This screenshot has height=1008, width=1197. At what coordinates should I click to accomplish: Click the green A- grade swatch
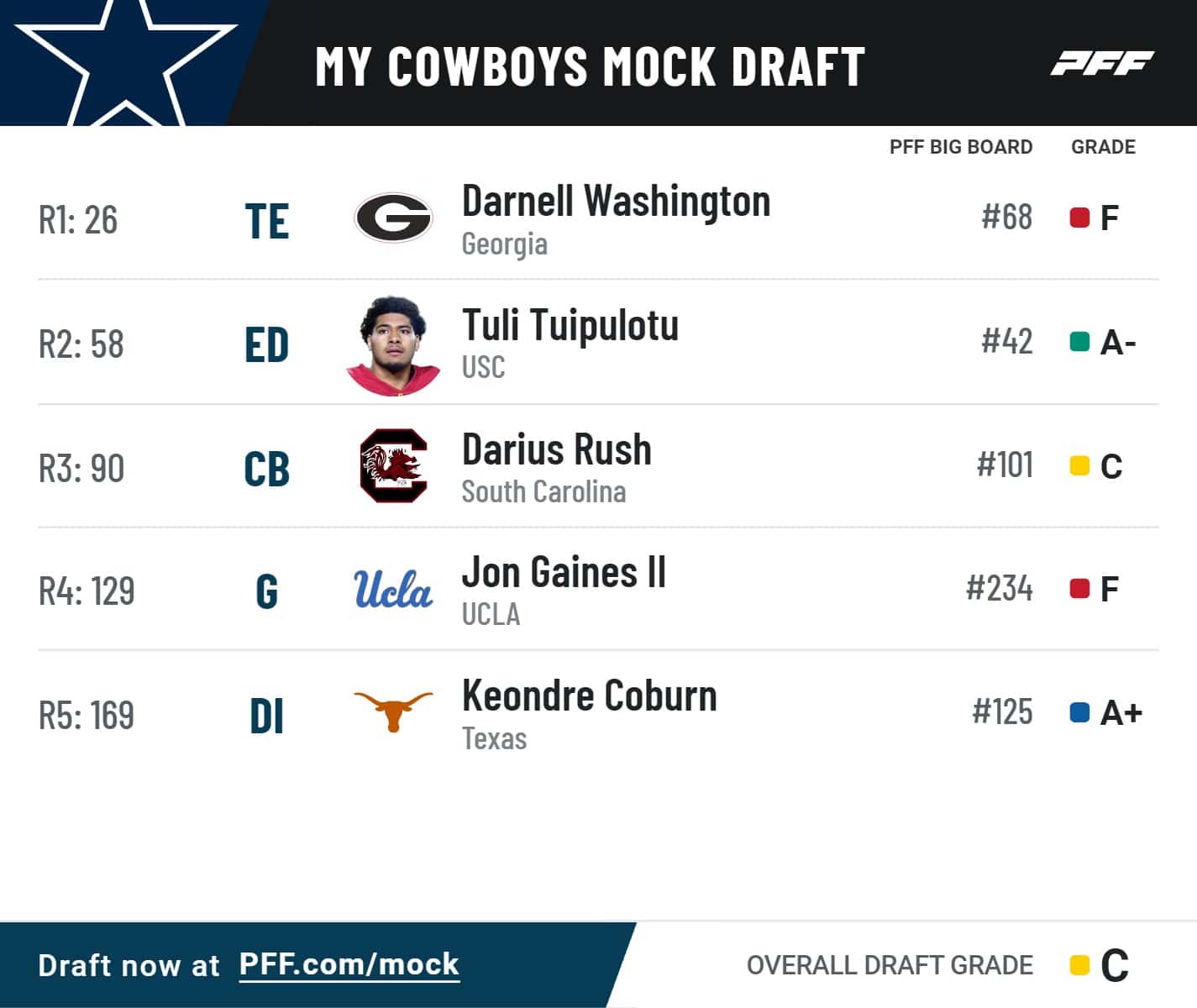tap(1079, 342)
